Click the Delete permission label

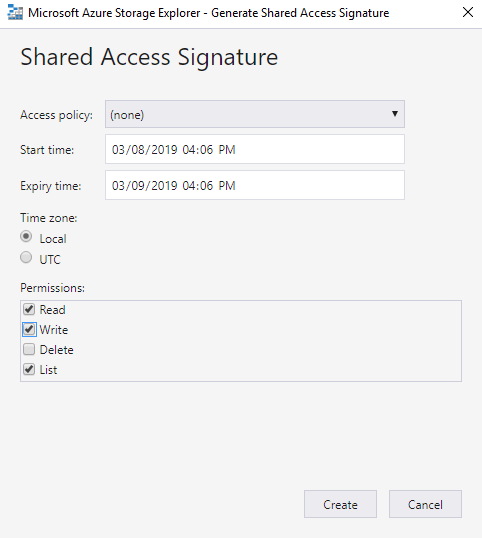pyautogui.click(x=57, y=350)
